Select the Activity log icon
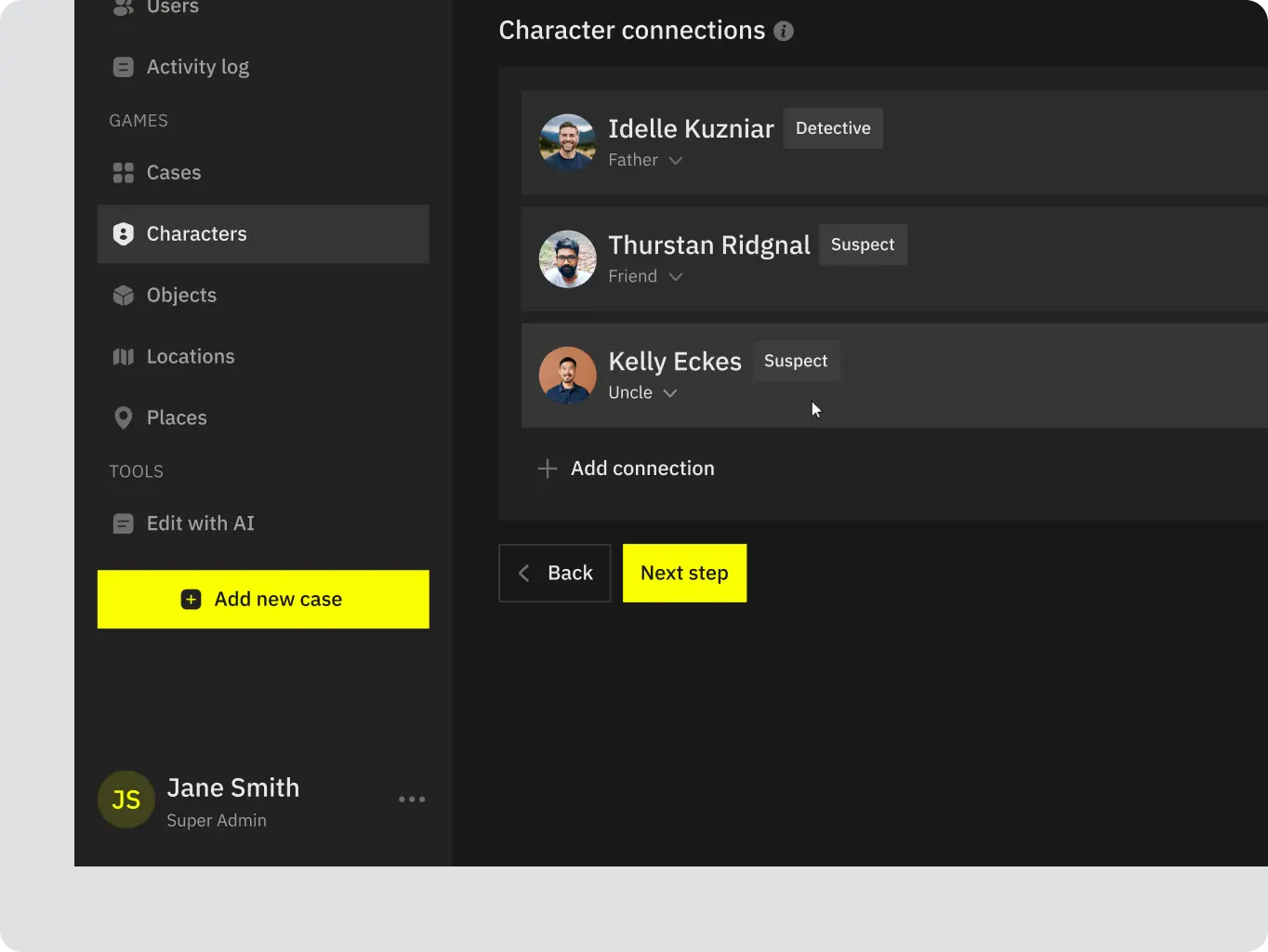This screenshot has width=1268, height=952. [x=123, y=66]
